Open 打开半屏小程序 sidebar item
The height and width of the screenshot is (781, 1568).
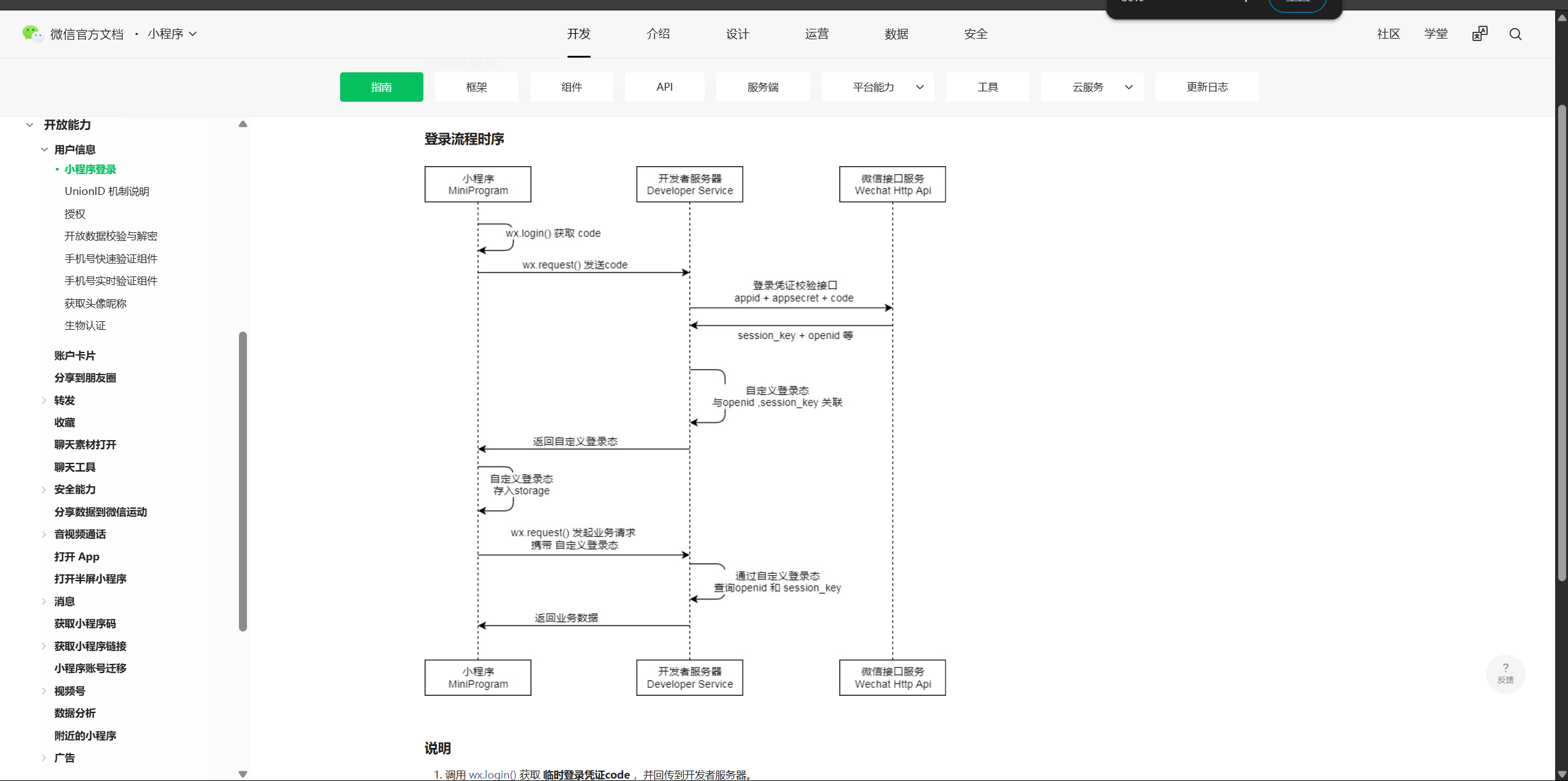click(x=90, y=579)
